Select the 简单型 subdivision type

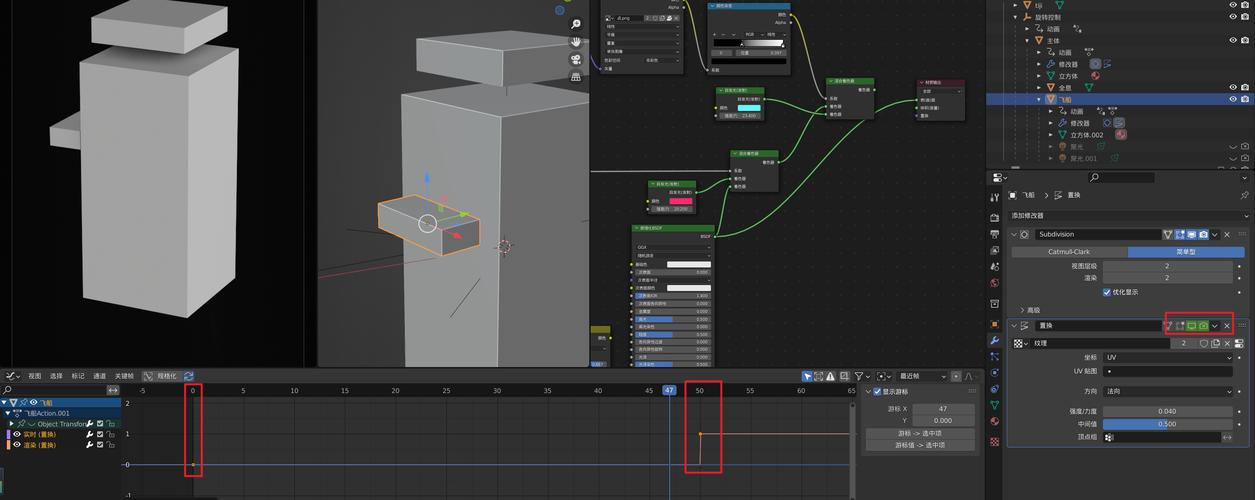pos(1186,252)
